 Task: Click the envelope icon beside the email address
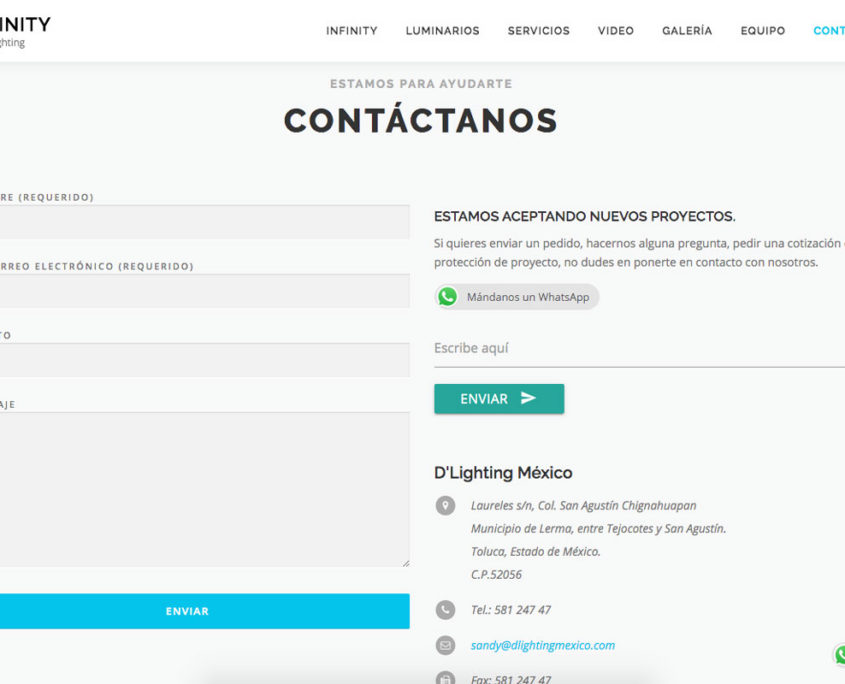pyautogui.click(x=446, y=646)
